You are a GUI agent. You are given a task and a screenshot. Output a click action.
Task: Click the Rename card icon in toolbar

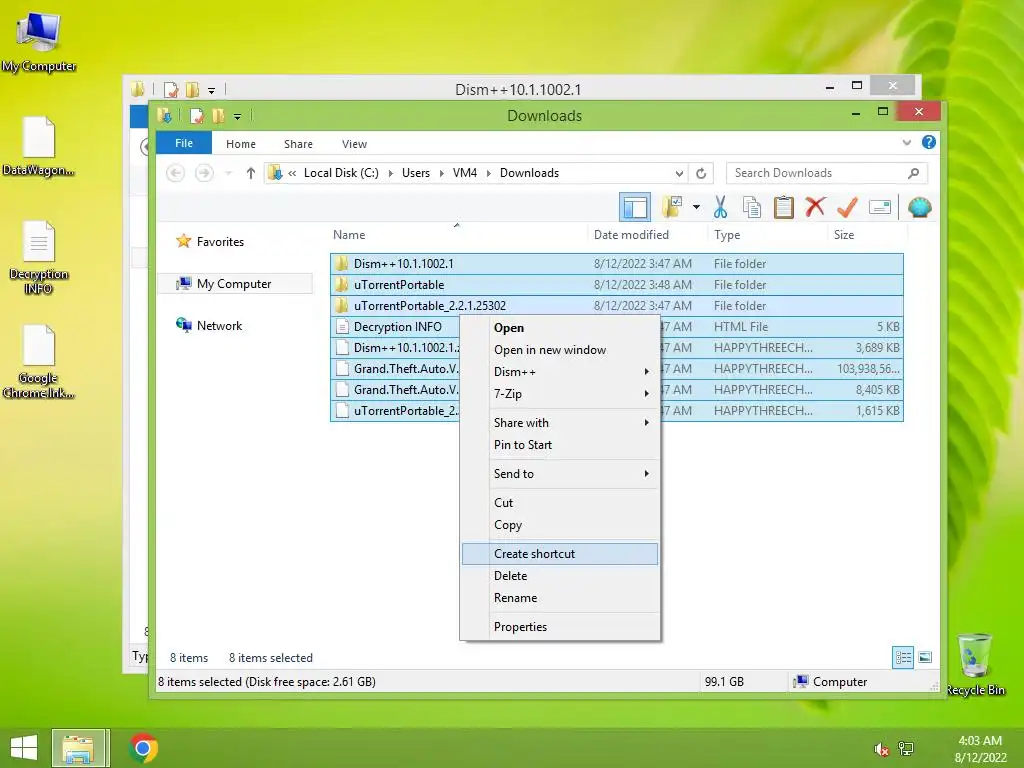point(880,208)
